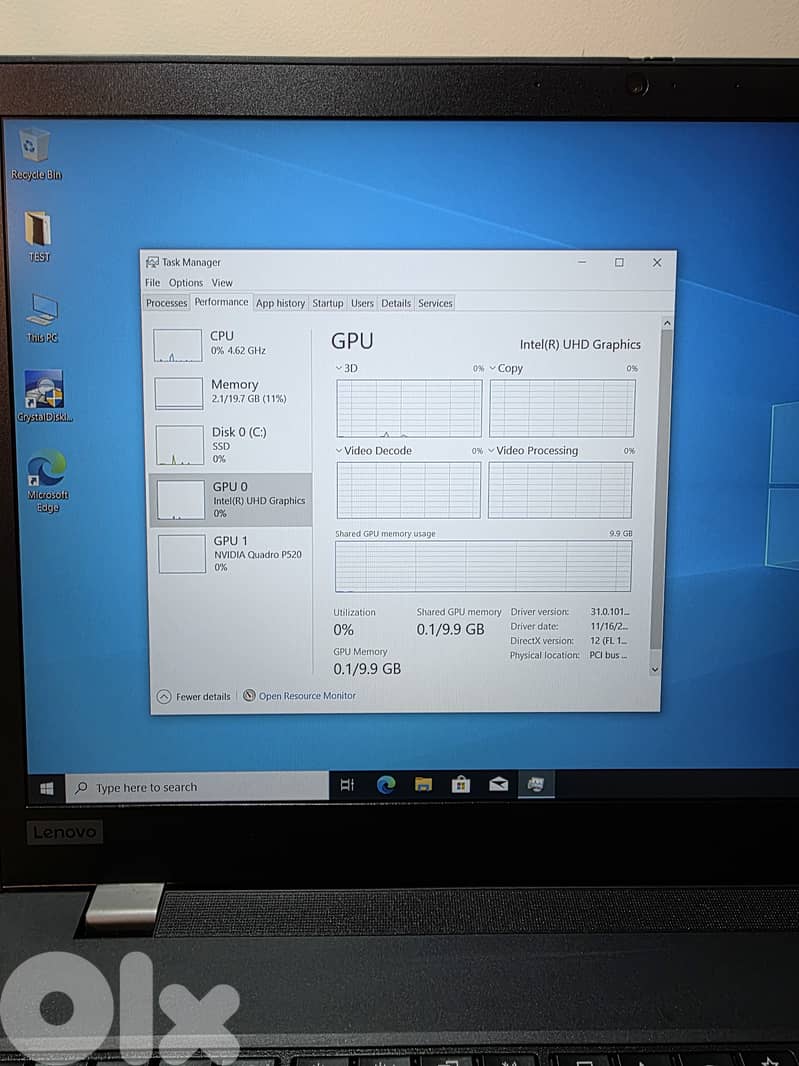The image size is (799, 1066).
Task: Click the Open Resource Monitor icon
Action: 250,695
